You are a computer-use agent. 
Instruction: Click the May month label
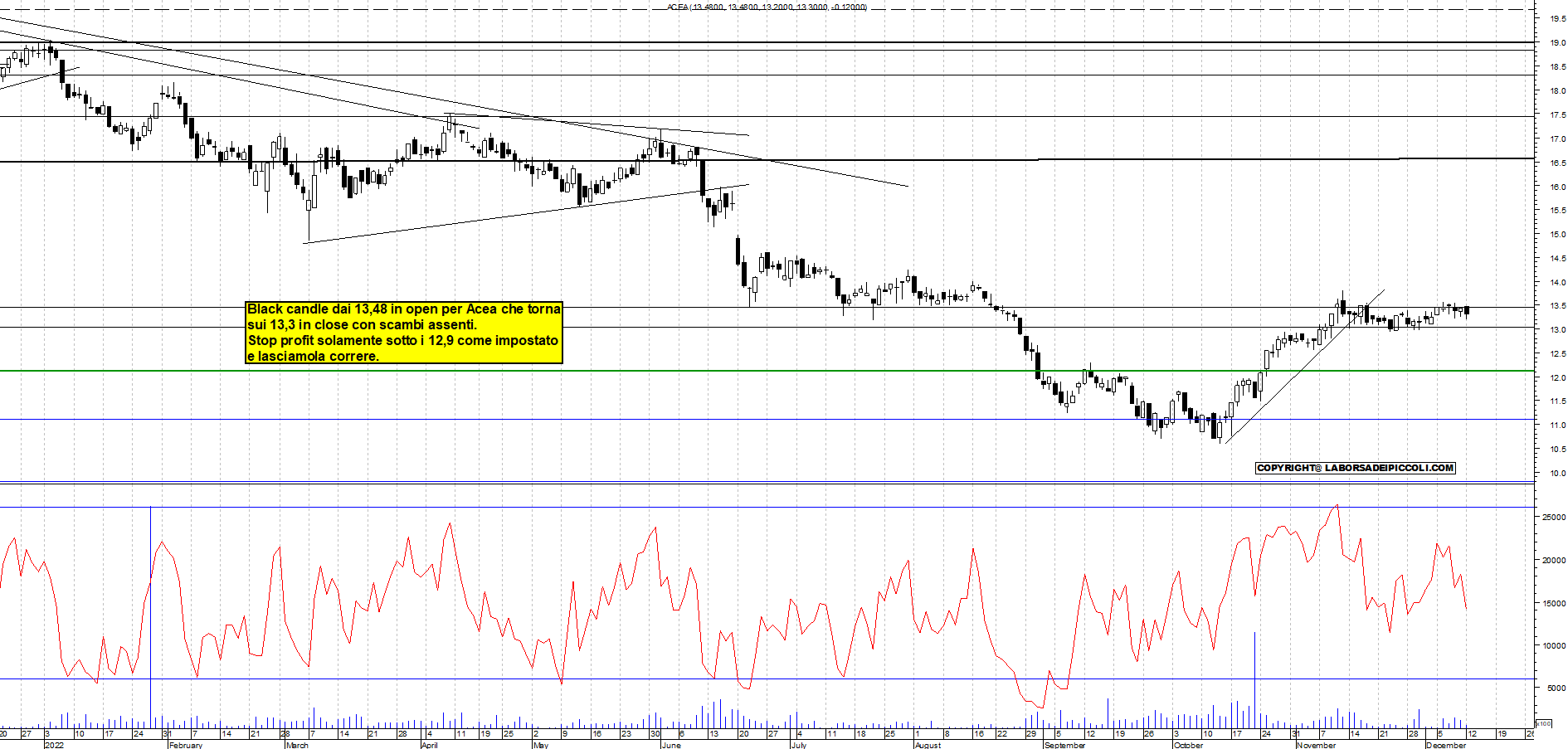click(541, 745)
